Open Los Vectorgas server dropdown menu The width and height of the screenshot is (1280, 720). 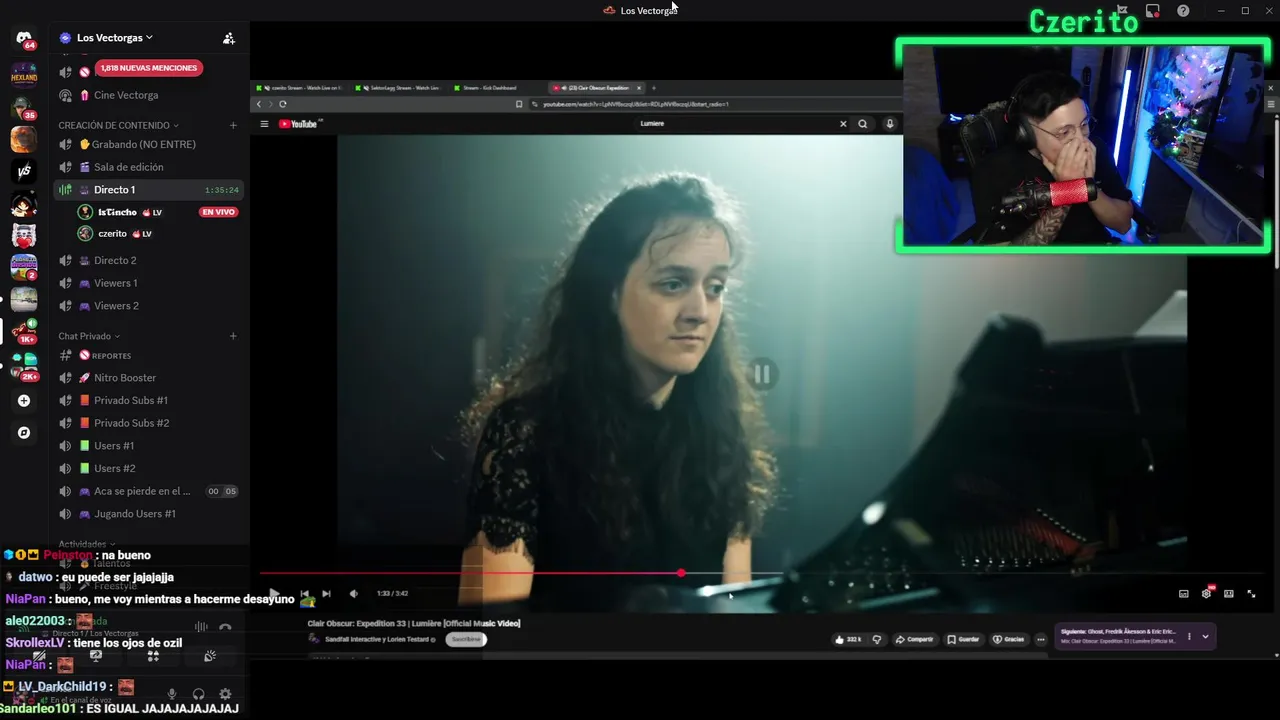[115, 38]
